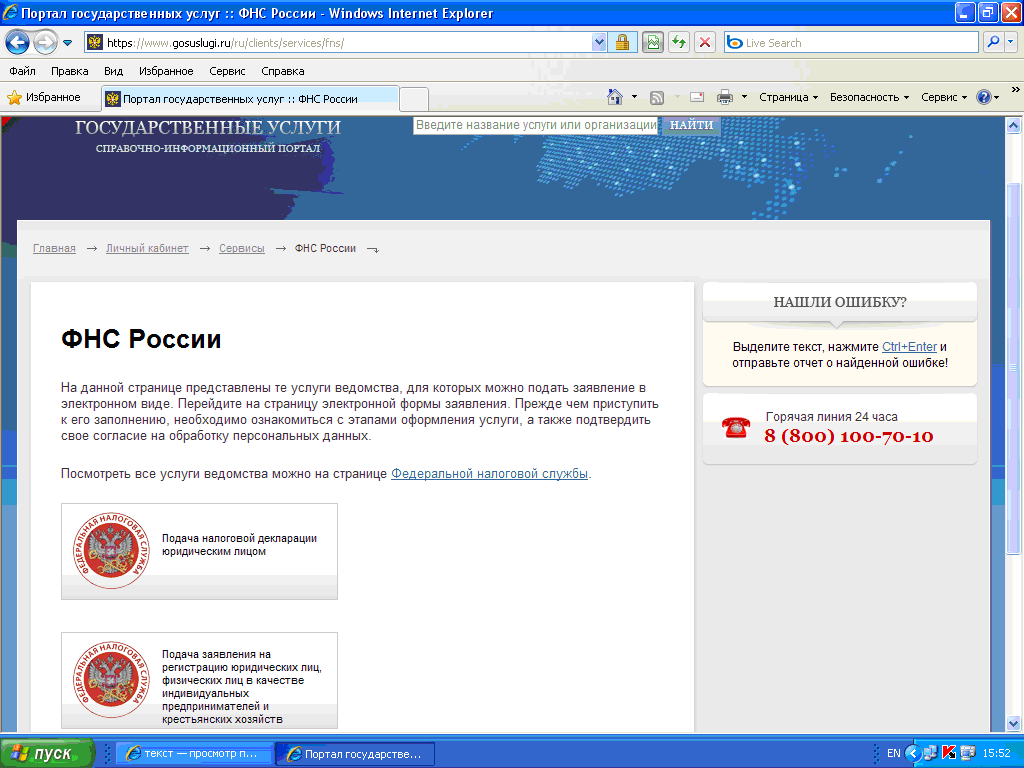
Task: Click the service search input field
Action: click(535, 125)
